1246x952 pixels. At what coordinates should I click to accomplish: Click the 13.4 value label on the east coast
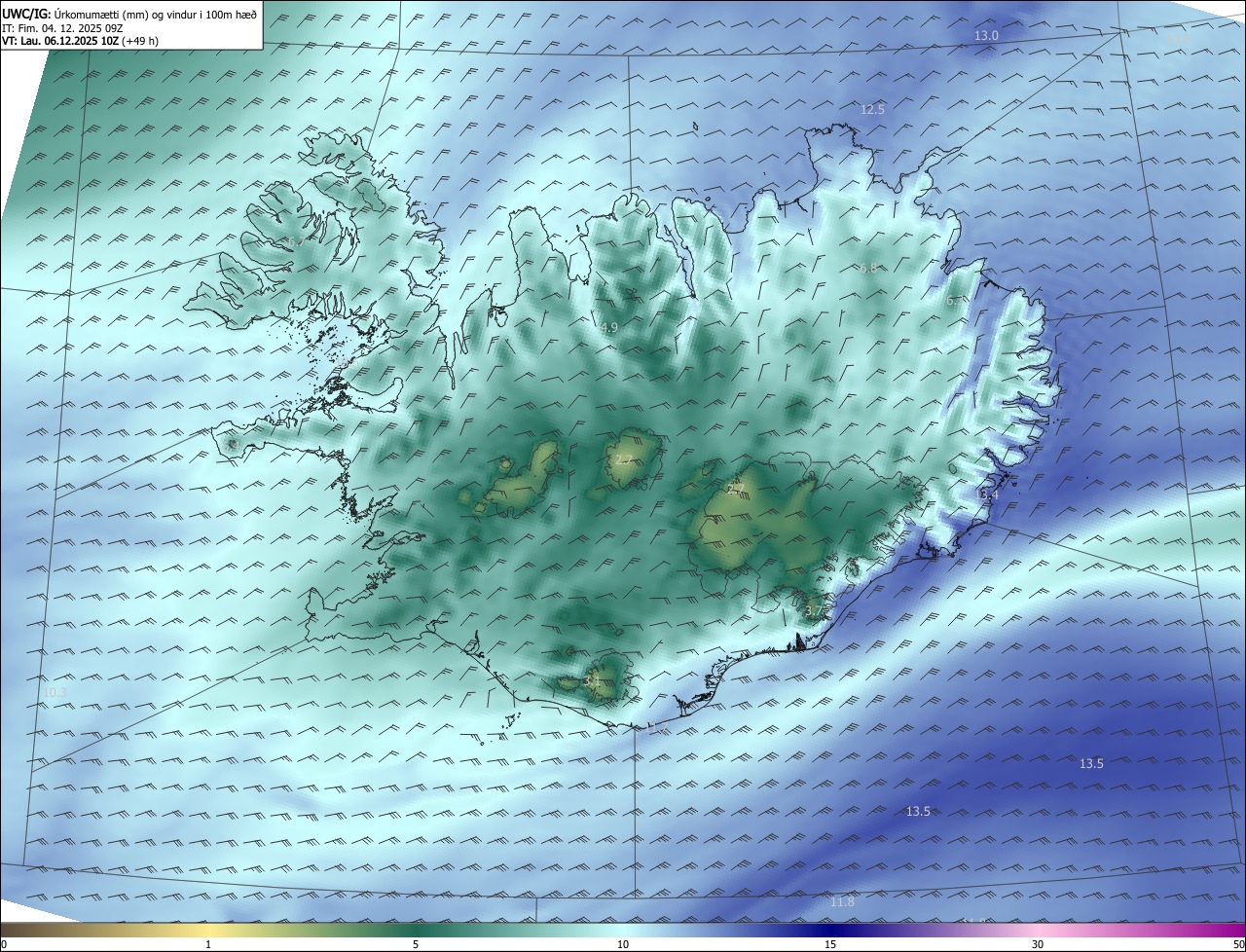tap(986, 494)
